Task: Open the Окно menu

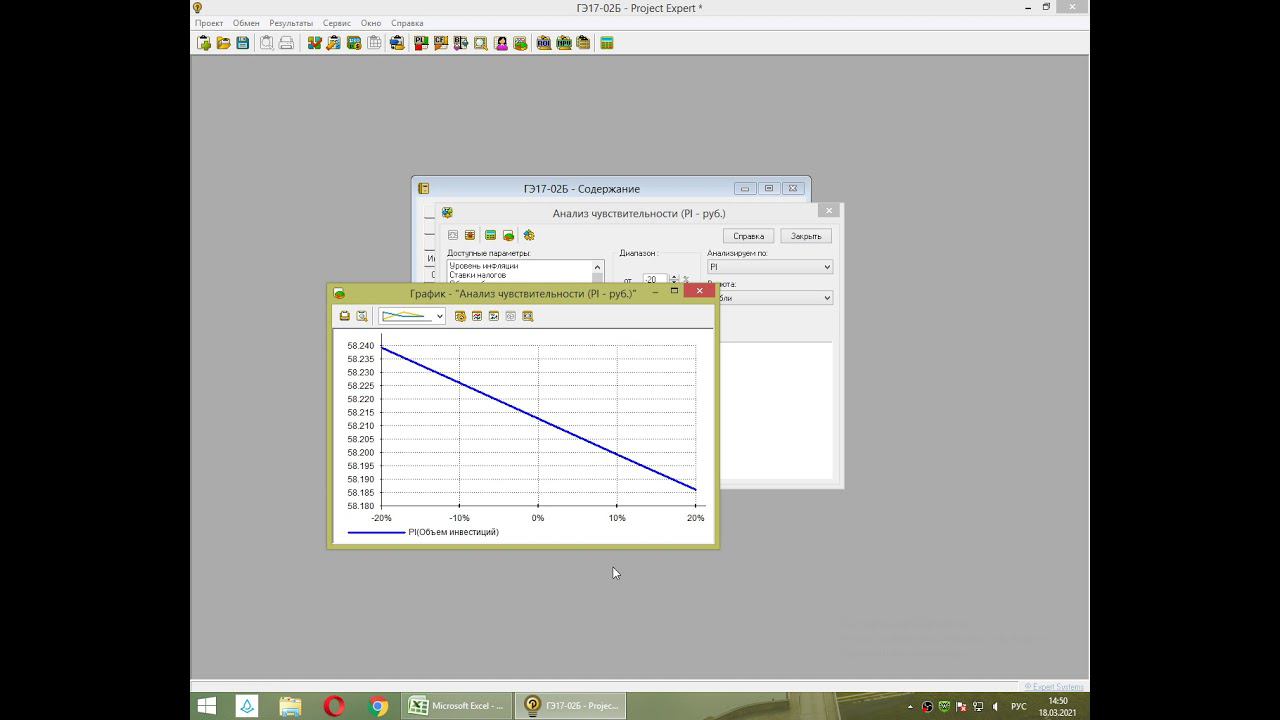Action: coord(371,23)
